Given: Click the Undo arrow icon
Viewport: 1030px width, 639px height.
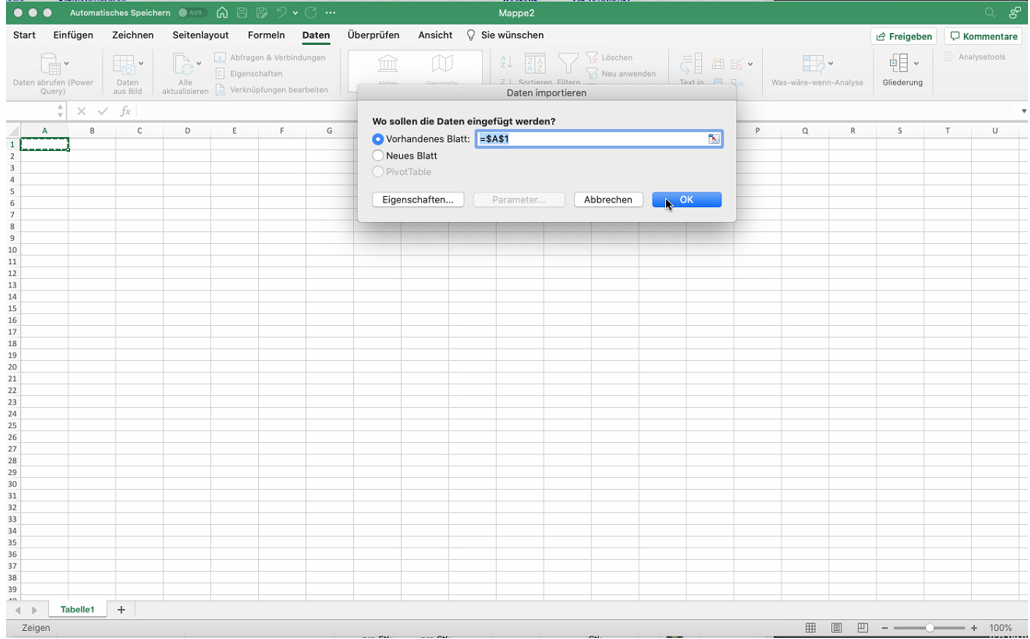Looking at the screenshot, I should (x=281, y=13).
